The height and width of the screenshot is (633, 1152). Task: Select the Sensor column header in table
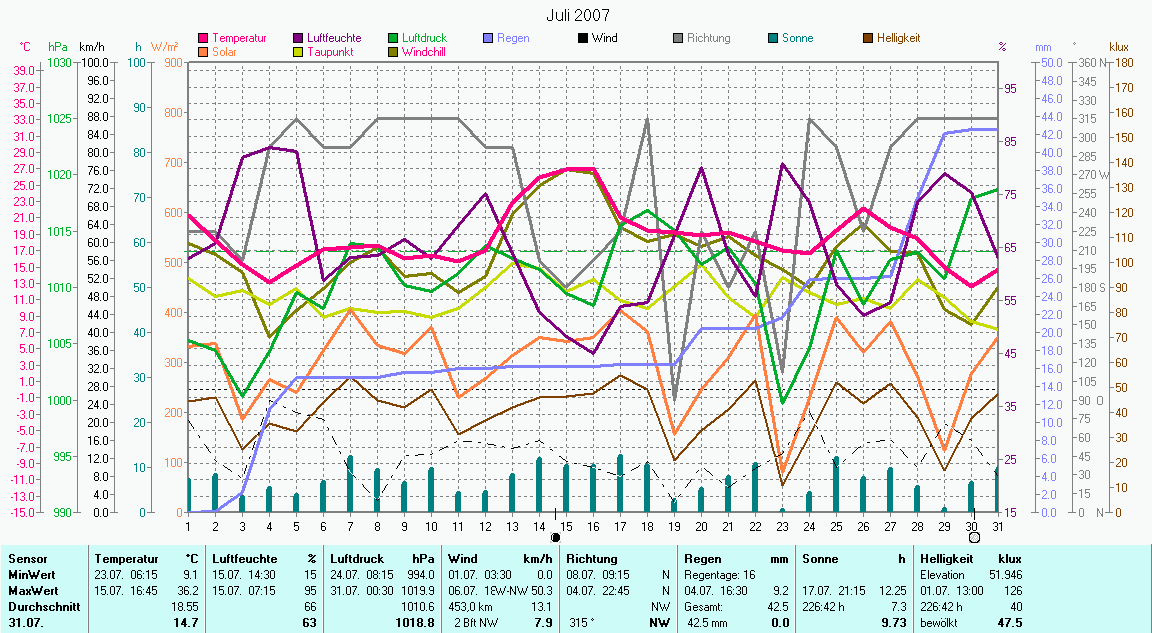[x=26, y=559]
